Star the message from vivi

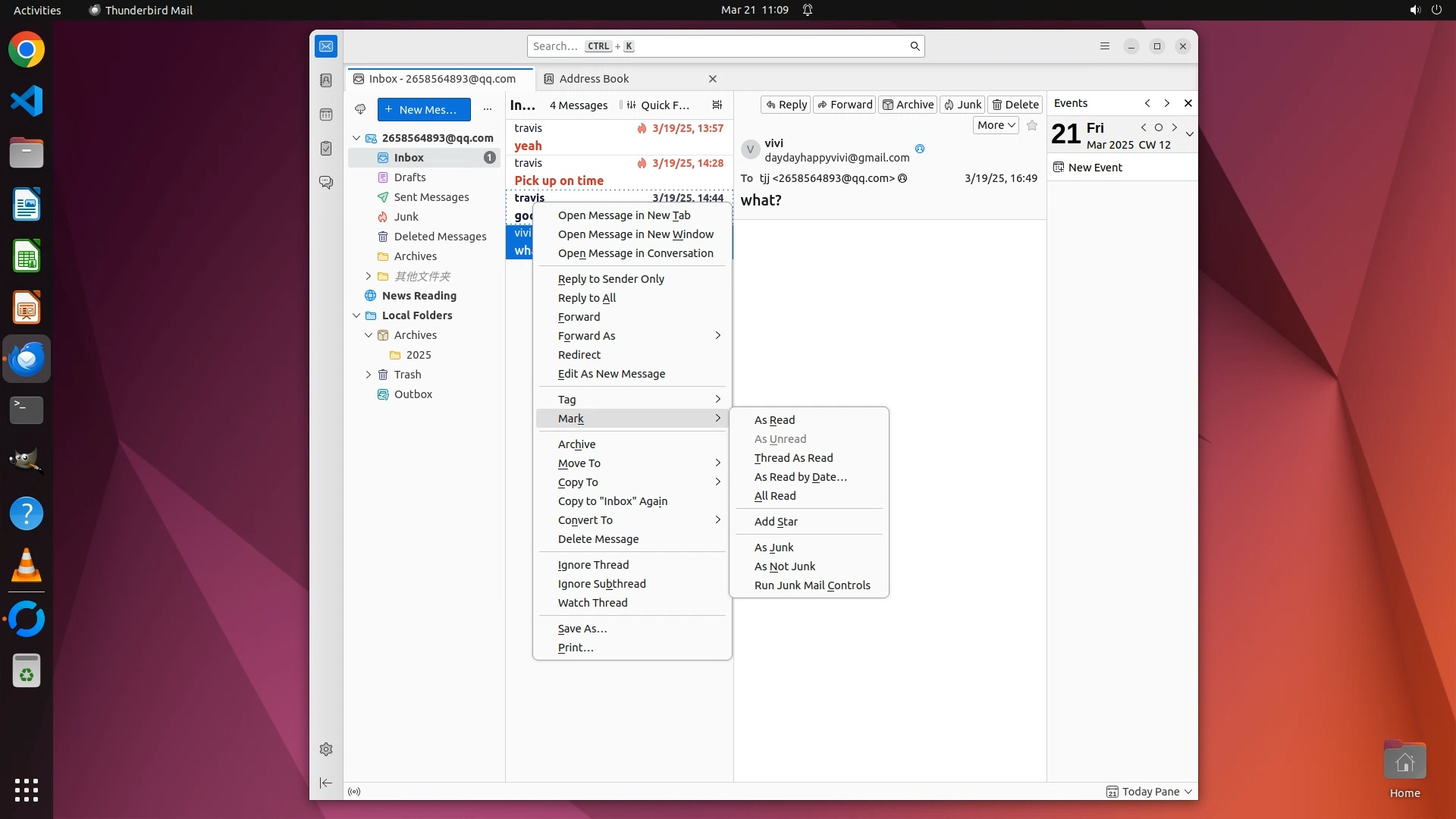(x=1032, y=126)
